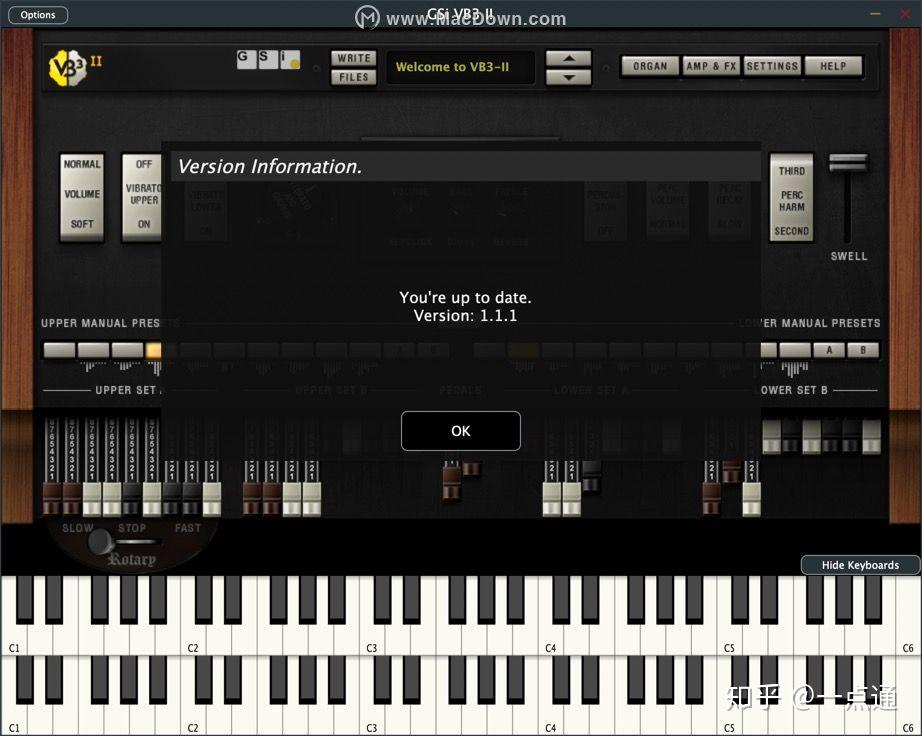Screen dimensions: 922x736
Task: Click the Rotary speed knob
Action: (x=101, y=542)
